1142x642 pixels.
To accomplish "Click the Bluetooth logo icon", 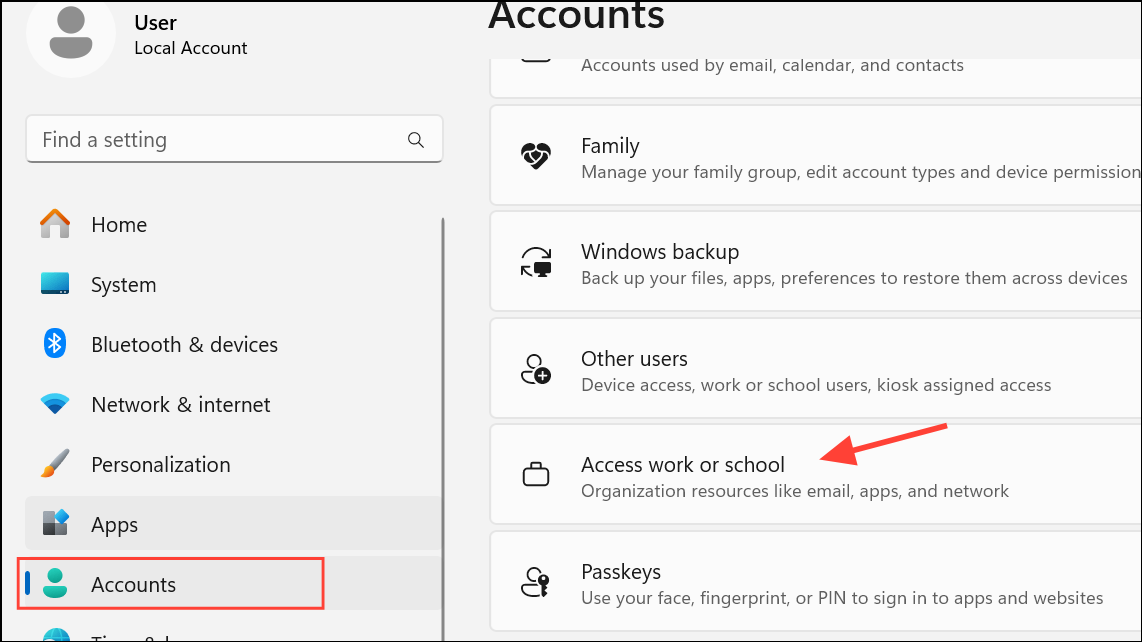I will 55,343.
